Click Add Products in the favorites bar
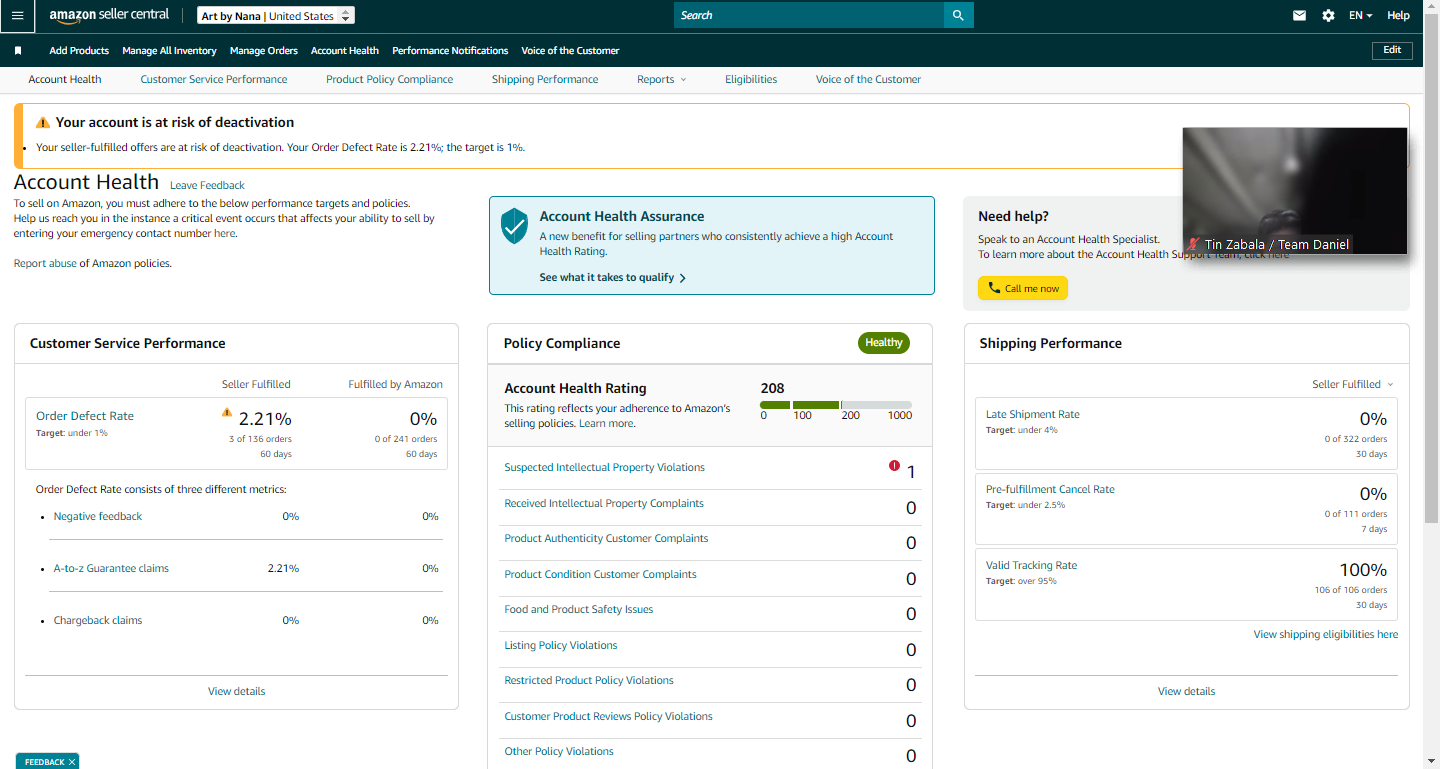The width and height of the screenshot is (1440, 769). pyautogui.click(x=79, y=50)
